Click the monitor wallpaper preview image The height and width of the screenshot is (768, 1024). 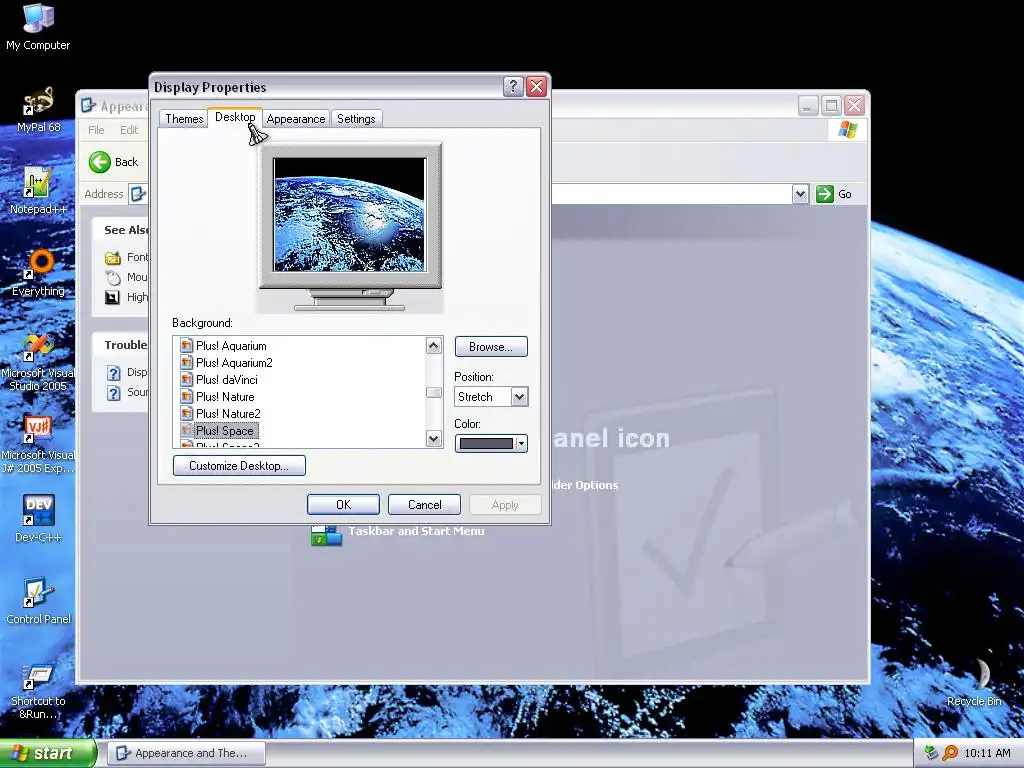[x=349, y=214]
